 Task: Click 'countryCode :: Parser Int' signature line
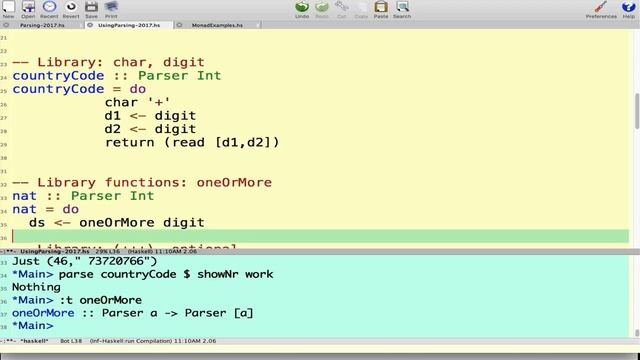[117, 76]
